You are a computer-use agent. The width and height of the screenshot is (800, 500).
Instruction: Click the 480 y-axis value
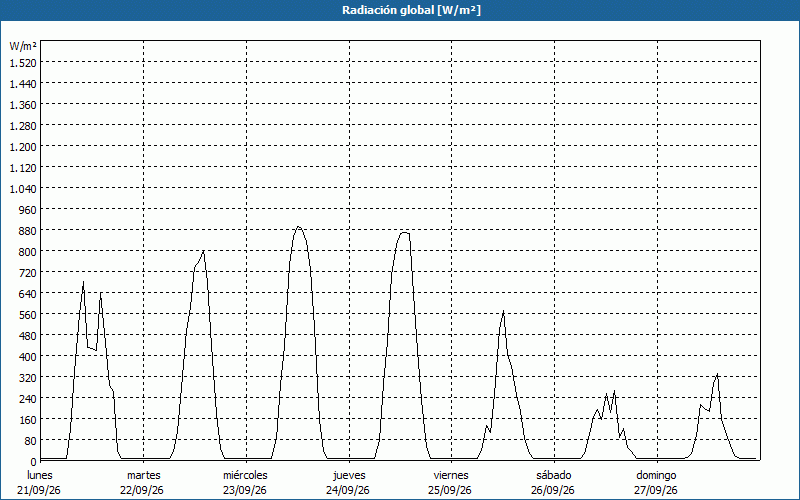coord(28,335)
